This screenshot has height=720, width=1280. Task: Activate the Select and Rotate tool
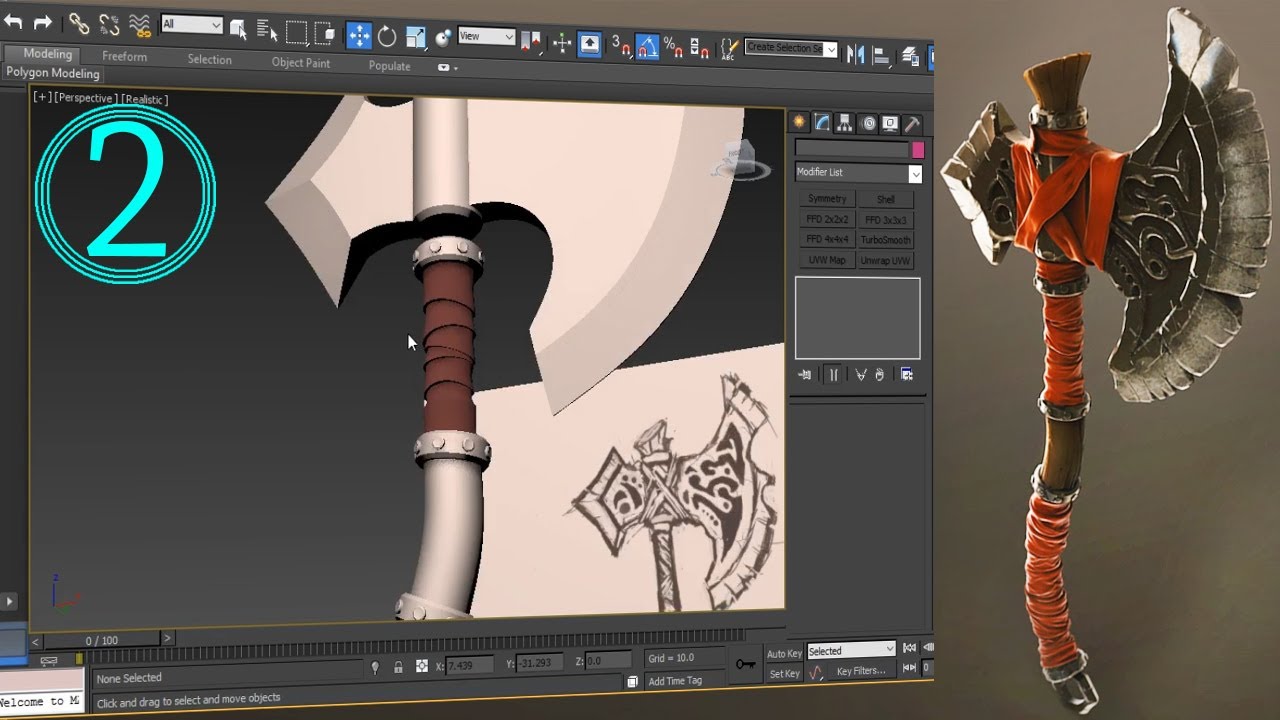387,37
